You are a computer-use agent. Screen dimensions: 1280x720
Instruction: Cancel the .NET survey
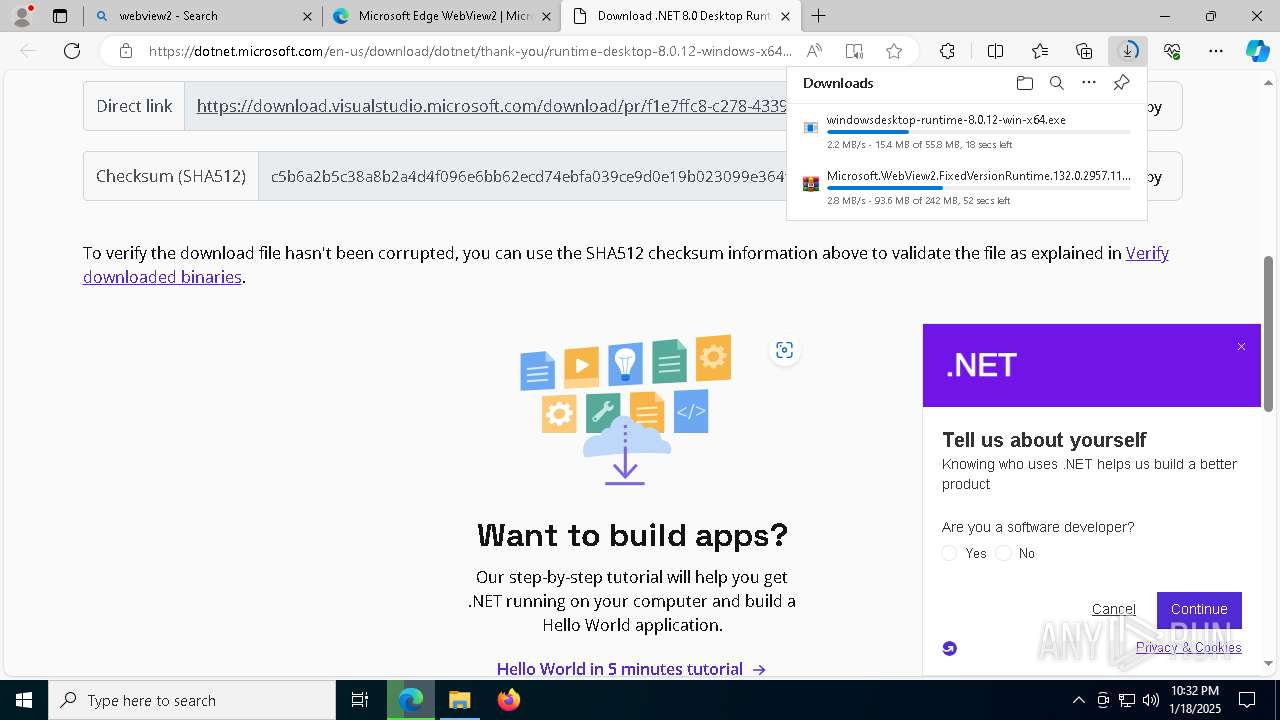click(x=1113, y=609)
